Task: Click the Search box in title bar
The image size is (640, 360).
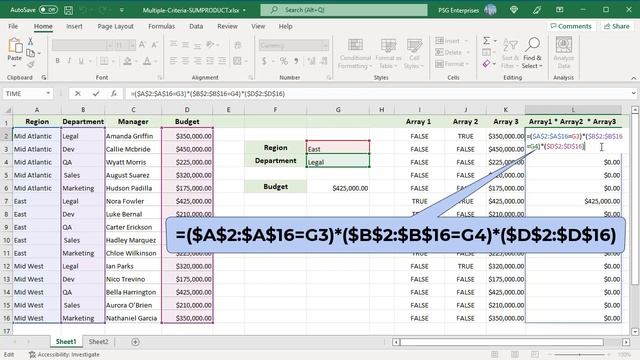Action: coord(344,10)
